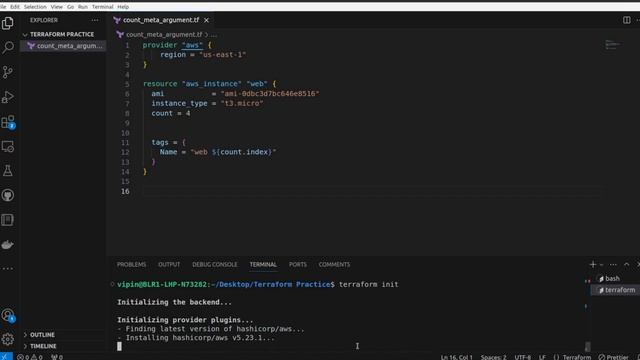The image size is (640, 360).
Task: Click the terminal scrollbar
Action: pos(587,346)
